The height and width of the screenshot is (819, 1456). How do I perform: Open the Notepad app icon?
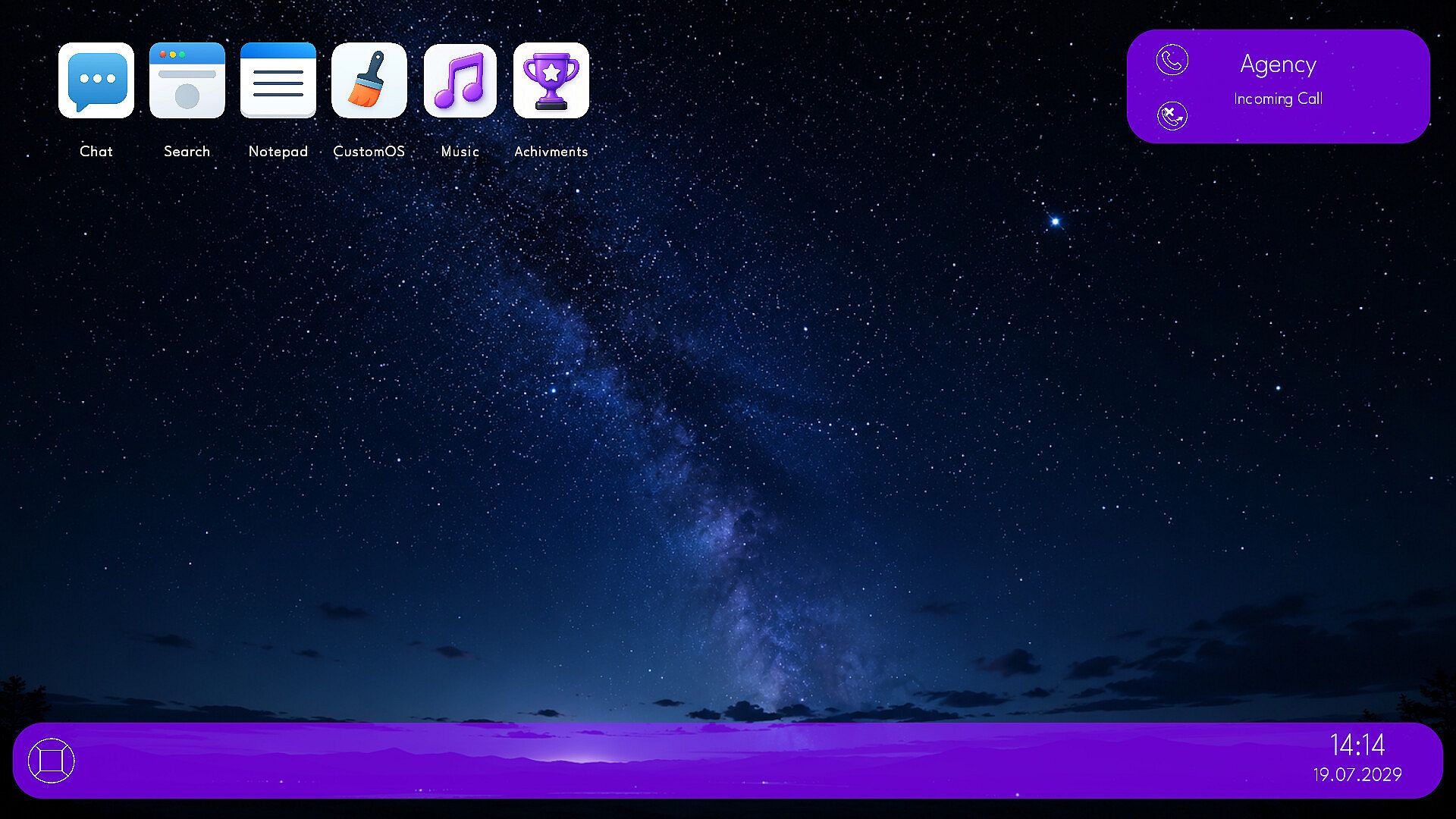(278, 80)
